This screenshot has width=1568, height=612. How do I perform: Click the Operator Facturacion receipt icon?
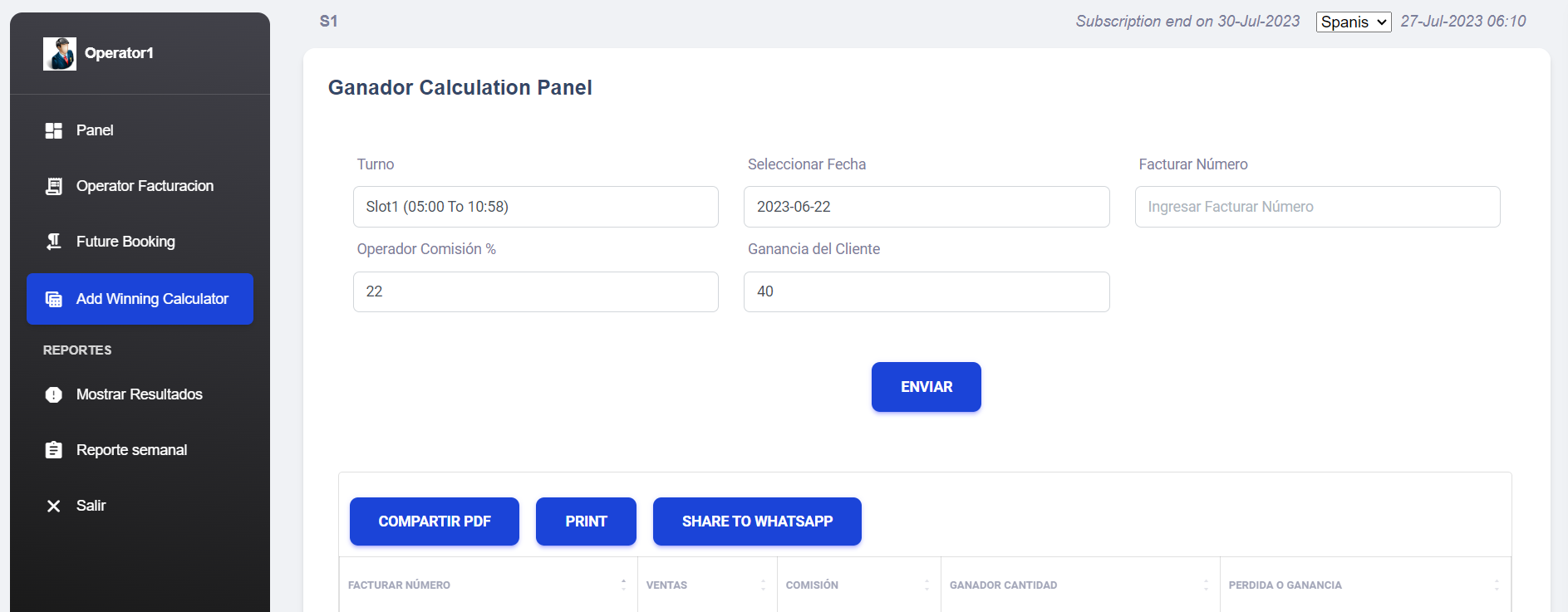54,186
